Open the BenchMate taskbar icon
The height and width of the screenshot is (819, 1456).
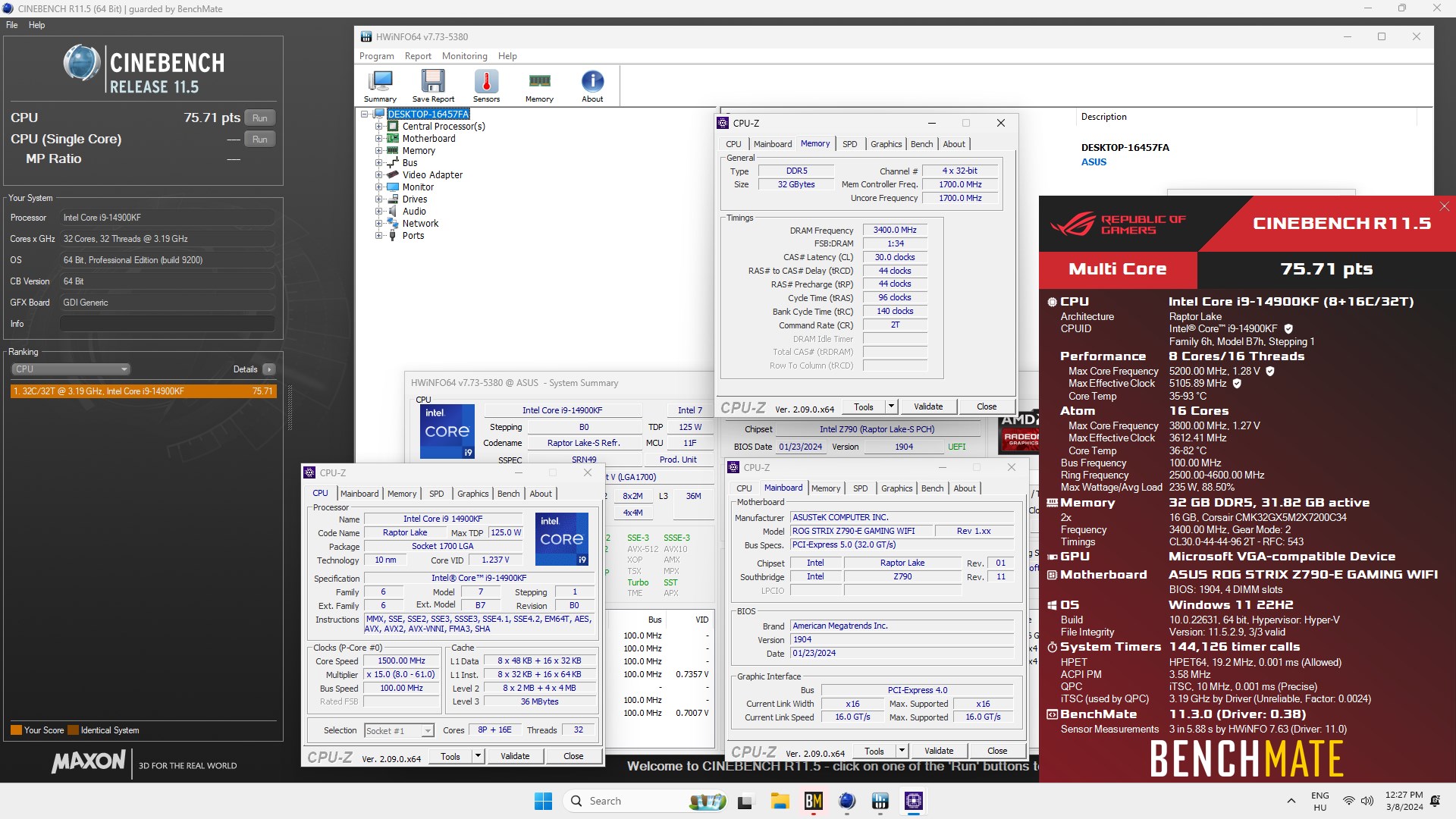click(x=814, y=801)
